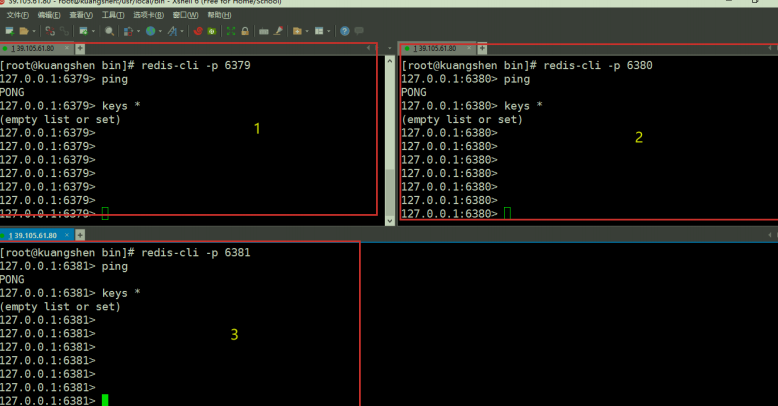Click the font settings icon
Viewport: 778px width, 406px height.
pos(172,31)
